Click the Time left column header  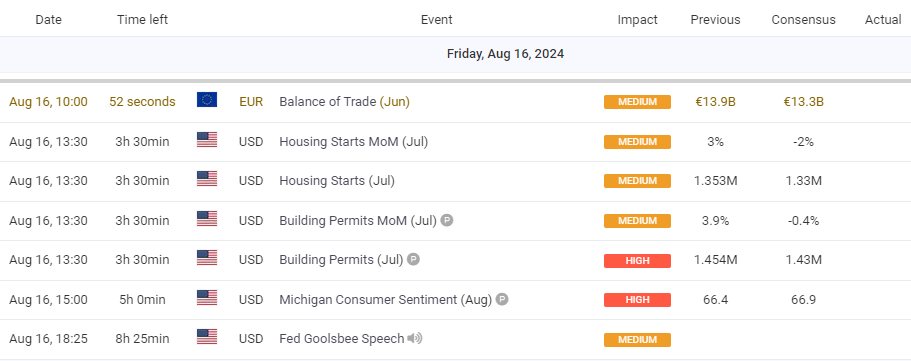tap(142, 20)
